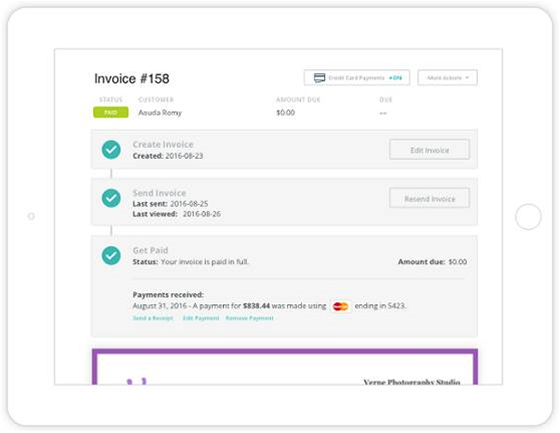
Task: Toggle Credit Card Payments ON switch
Action: point(395,78)
